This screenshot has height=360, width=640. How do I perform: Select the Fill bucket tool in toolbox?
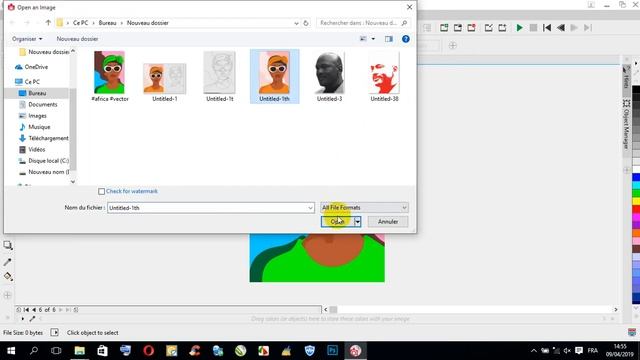tap(7, 277)
